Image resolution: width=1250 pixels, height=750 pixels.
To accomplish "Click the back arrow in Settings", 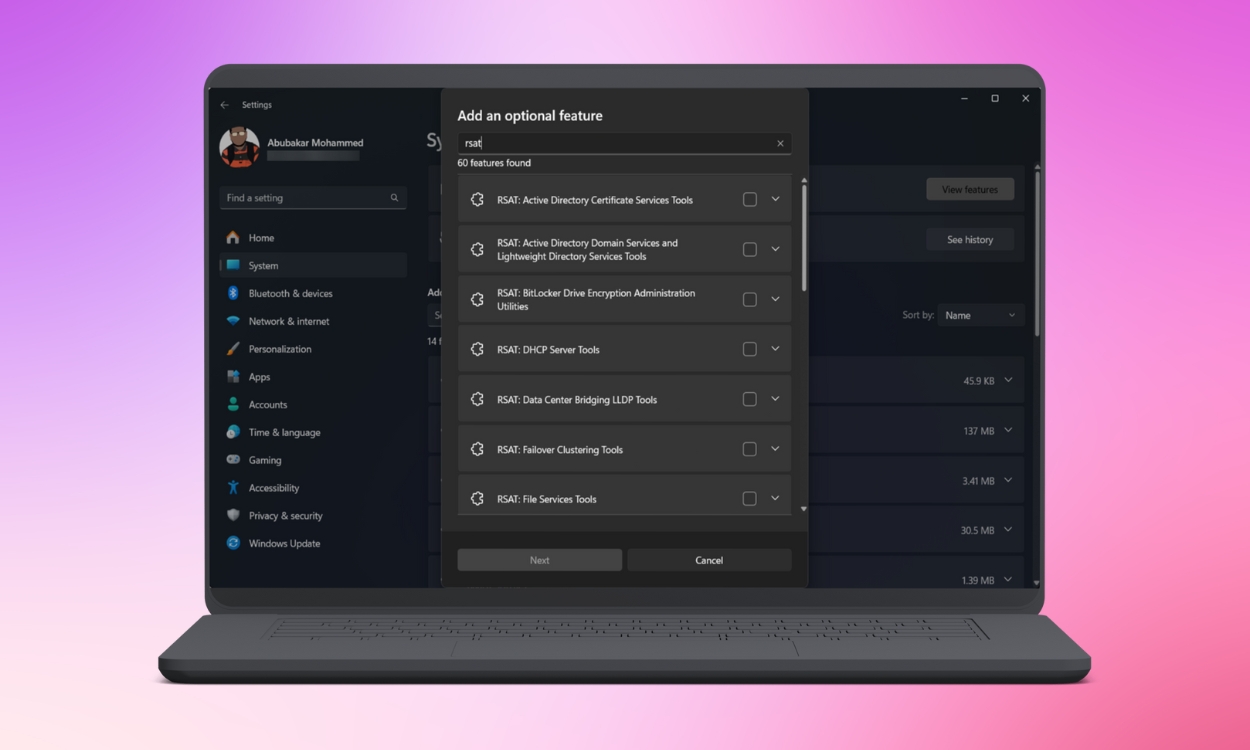I will click(x=225, y=105).
